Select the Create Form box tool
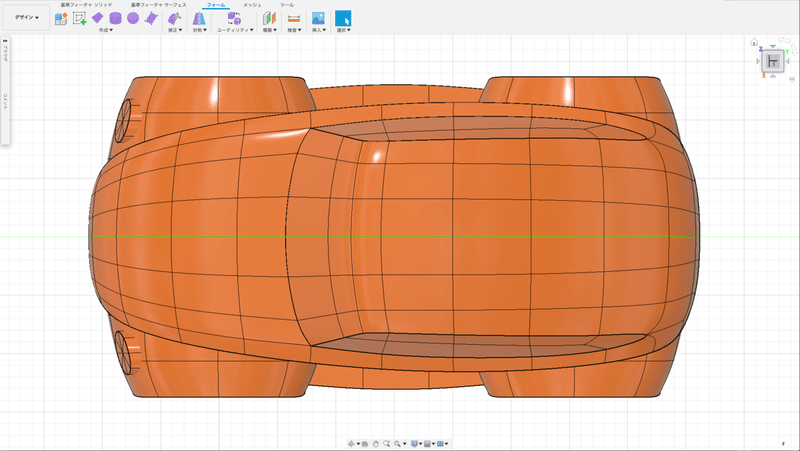800x451 pixels. click(x=61, y=18)
